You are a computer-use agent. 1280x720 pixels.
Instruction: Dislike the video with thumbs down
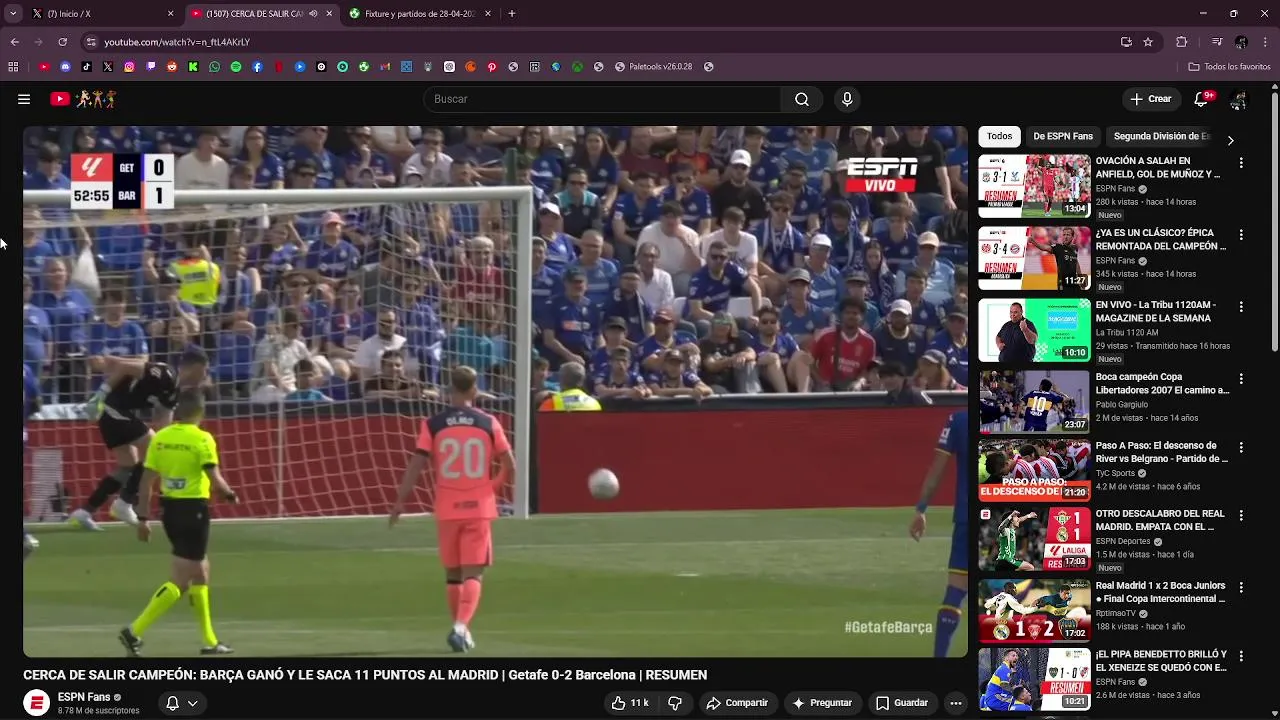675,703
